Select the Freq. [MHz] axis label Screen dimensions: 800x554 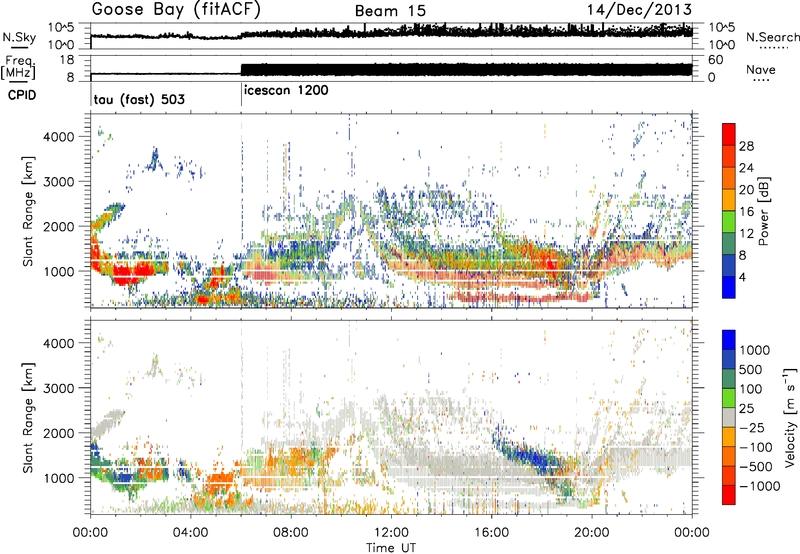(x=20, y=68)
